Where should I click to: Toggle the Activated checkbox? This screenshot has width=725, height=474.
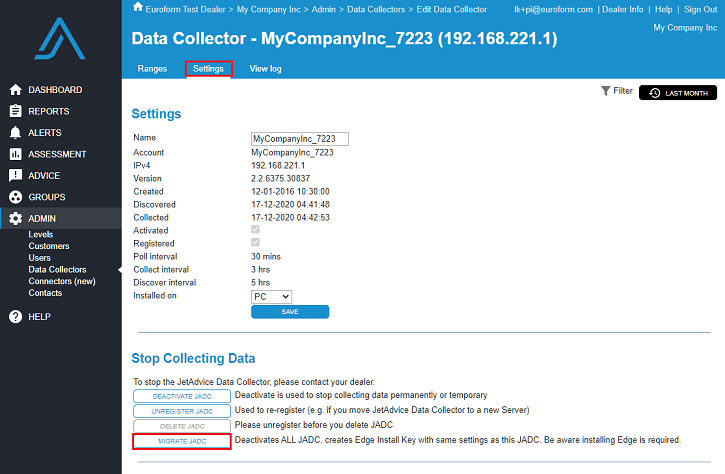tap(256, 230)
